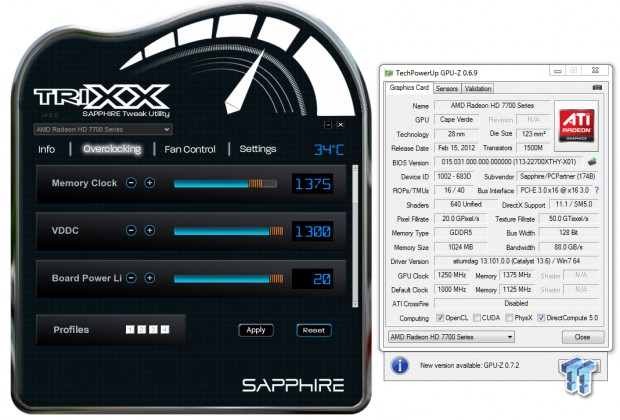Select profile slot 2
The width and height of the screenshot is (620, 420).
point(142,329)
